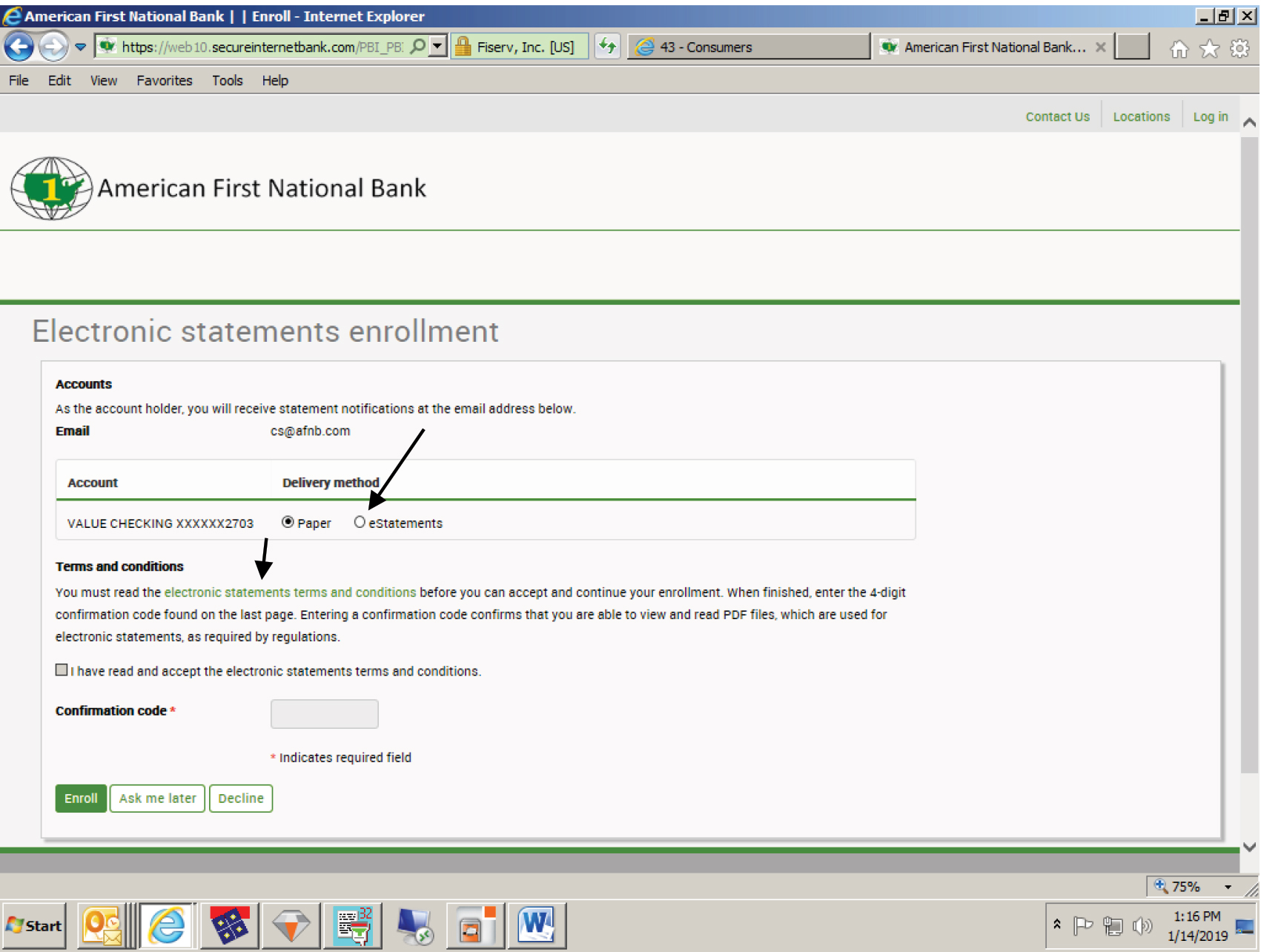Open the blue starred app taskbar icon
The height and width of the screenshot is (952, 1261).
pos(230,925)
